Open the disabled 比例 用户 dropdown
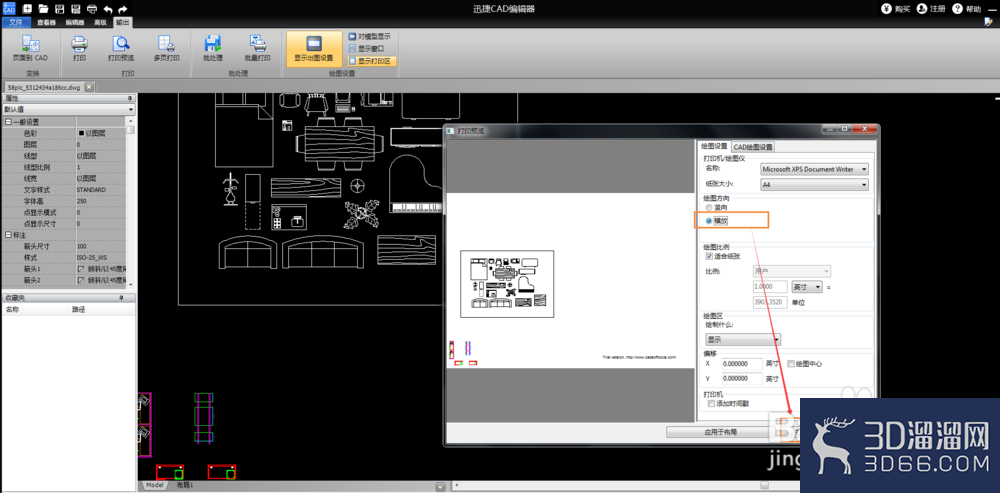This screenshot has width=1000, height=493. click(792, 271)
